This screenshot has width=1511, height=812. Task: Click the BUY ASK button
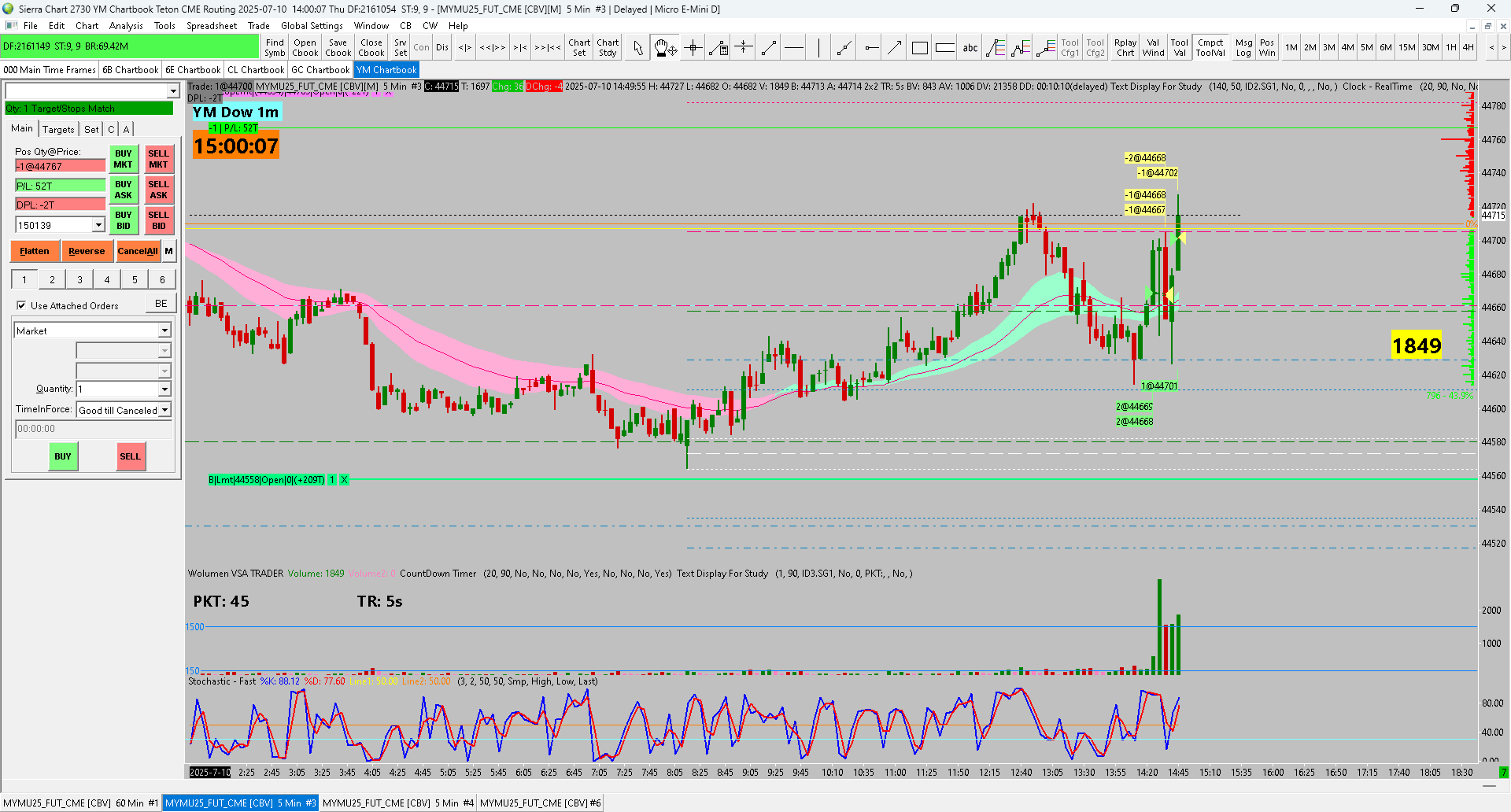click(x=124, y=190)
